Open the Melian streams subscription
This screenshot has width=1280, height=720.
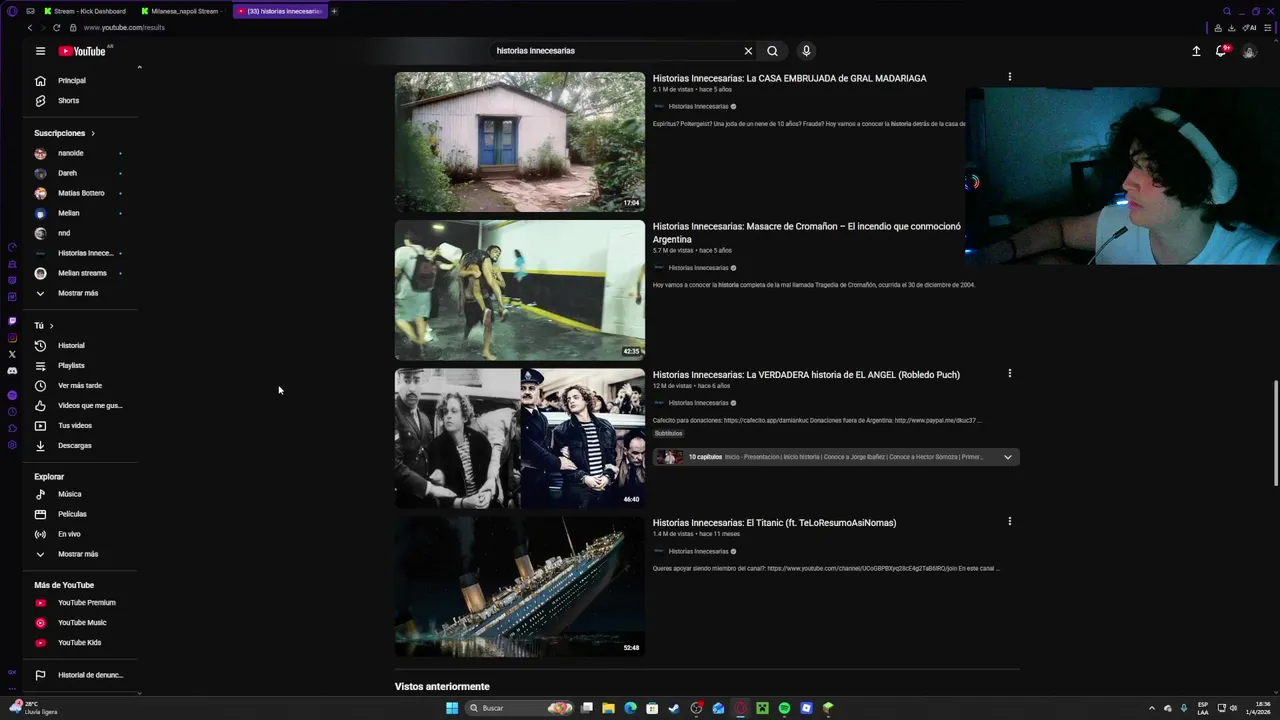(80, 273)
